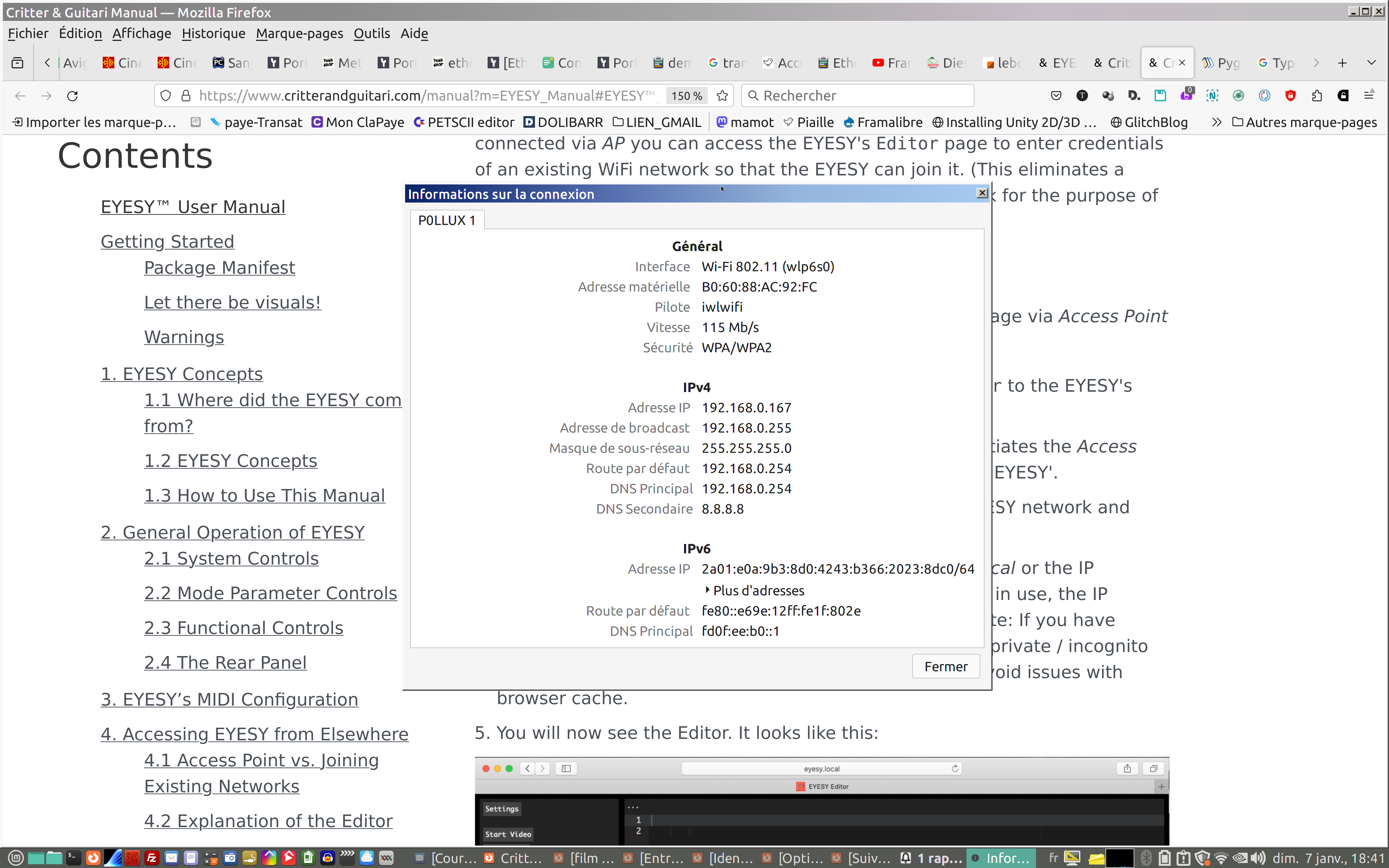Select the POLLUX 1 connection tab
Screen dimensions: 1389x868
(447, 221)
